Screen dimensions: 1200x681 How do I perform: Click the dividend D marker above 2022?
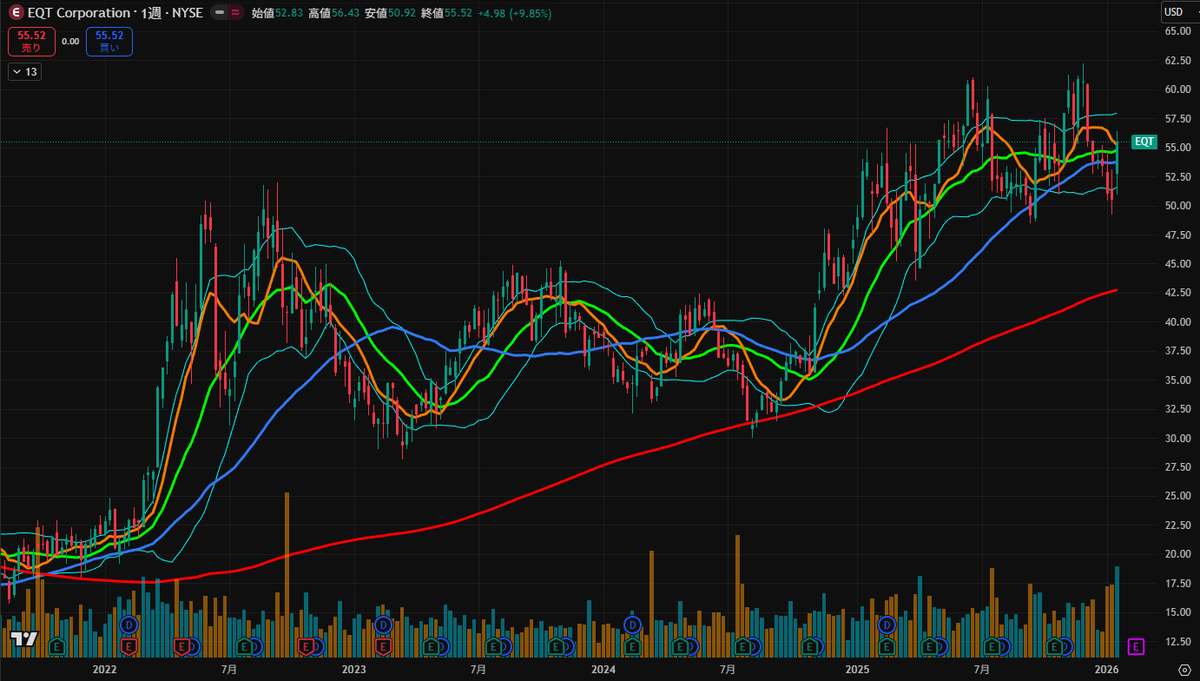click(x=129, y=624)
